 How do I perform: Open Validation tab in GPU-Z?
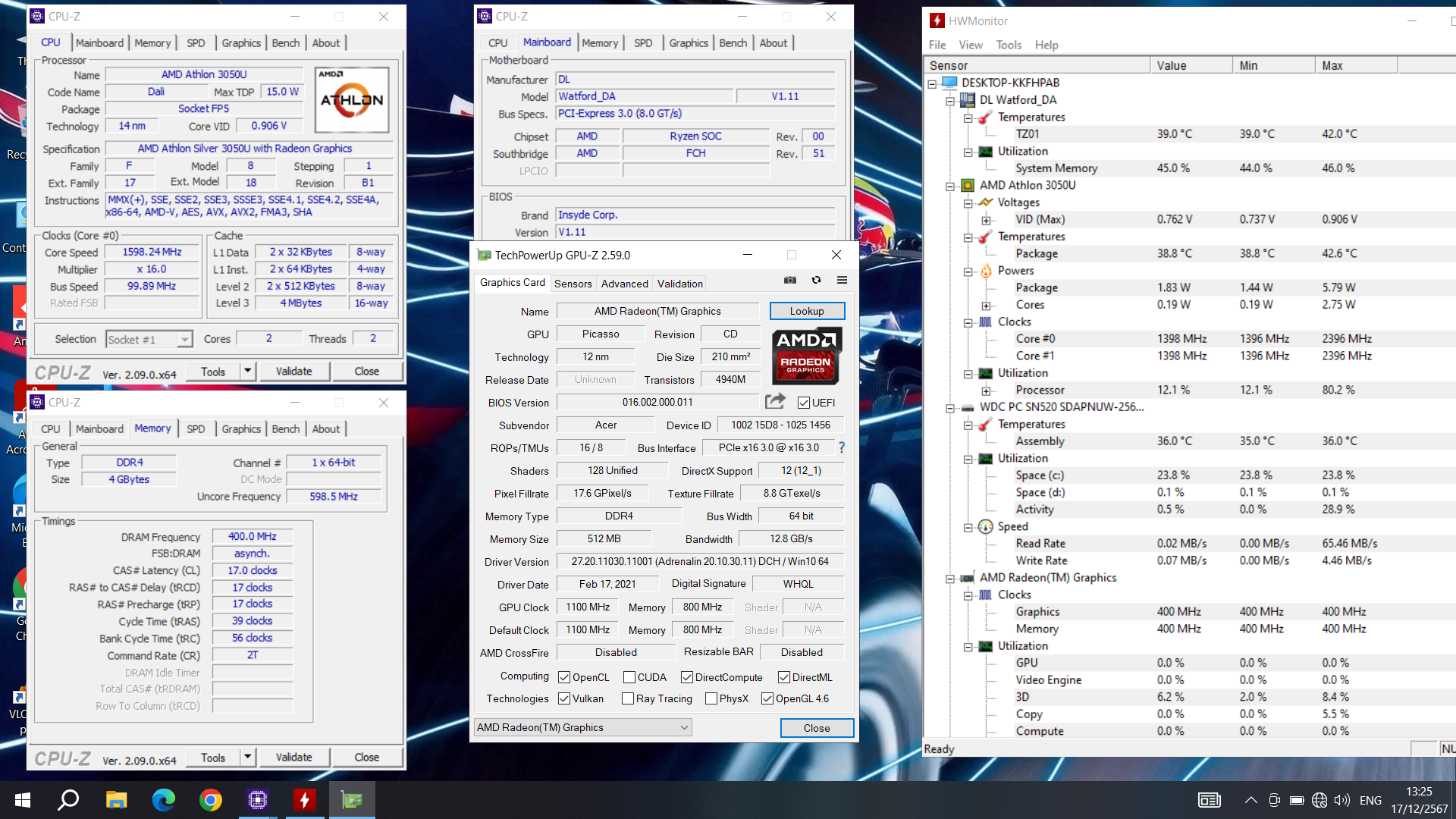coord(679,284)
